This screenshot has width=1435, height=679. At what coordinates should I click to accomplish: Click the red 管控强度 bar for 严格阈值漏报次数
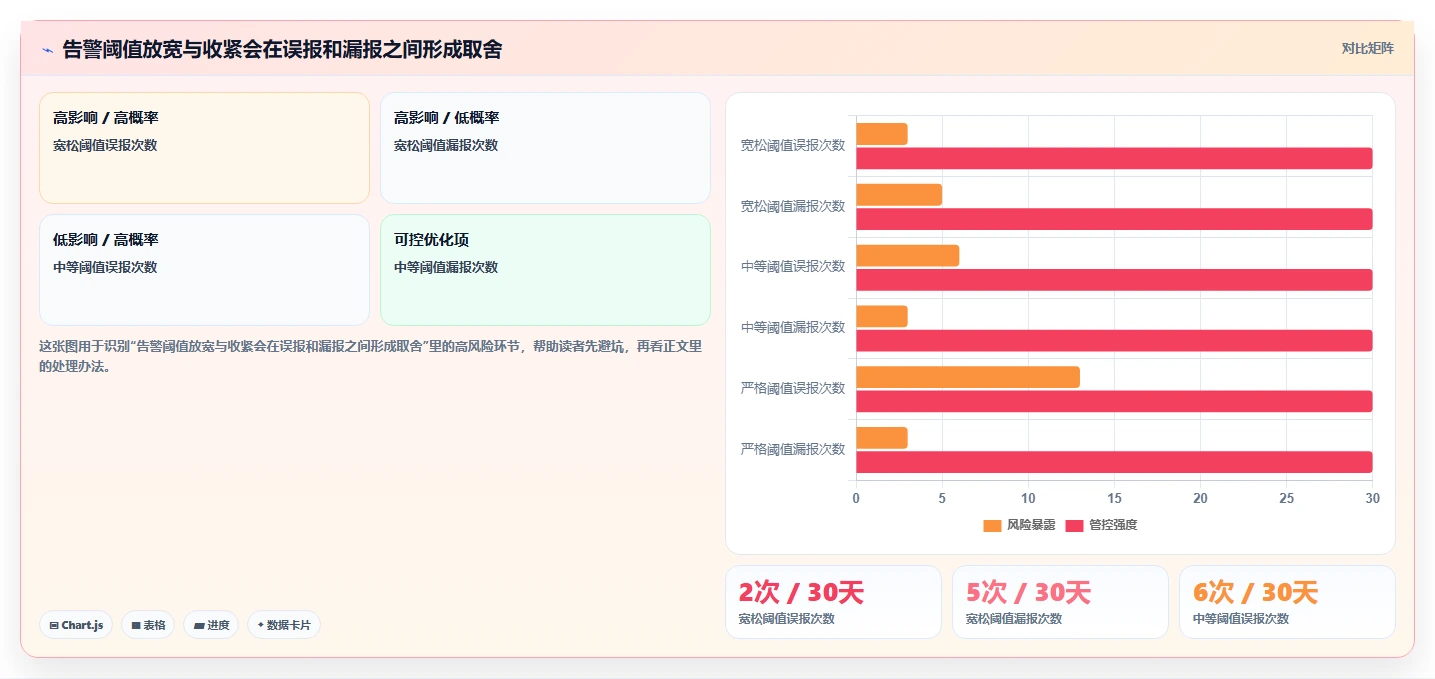coord(1114,462)
